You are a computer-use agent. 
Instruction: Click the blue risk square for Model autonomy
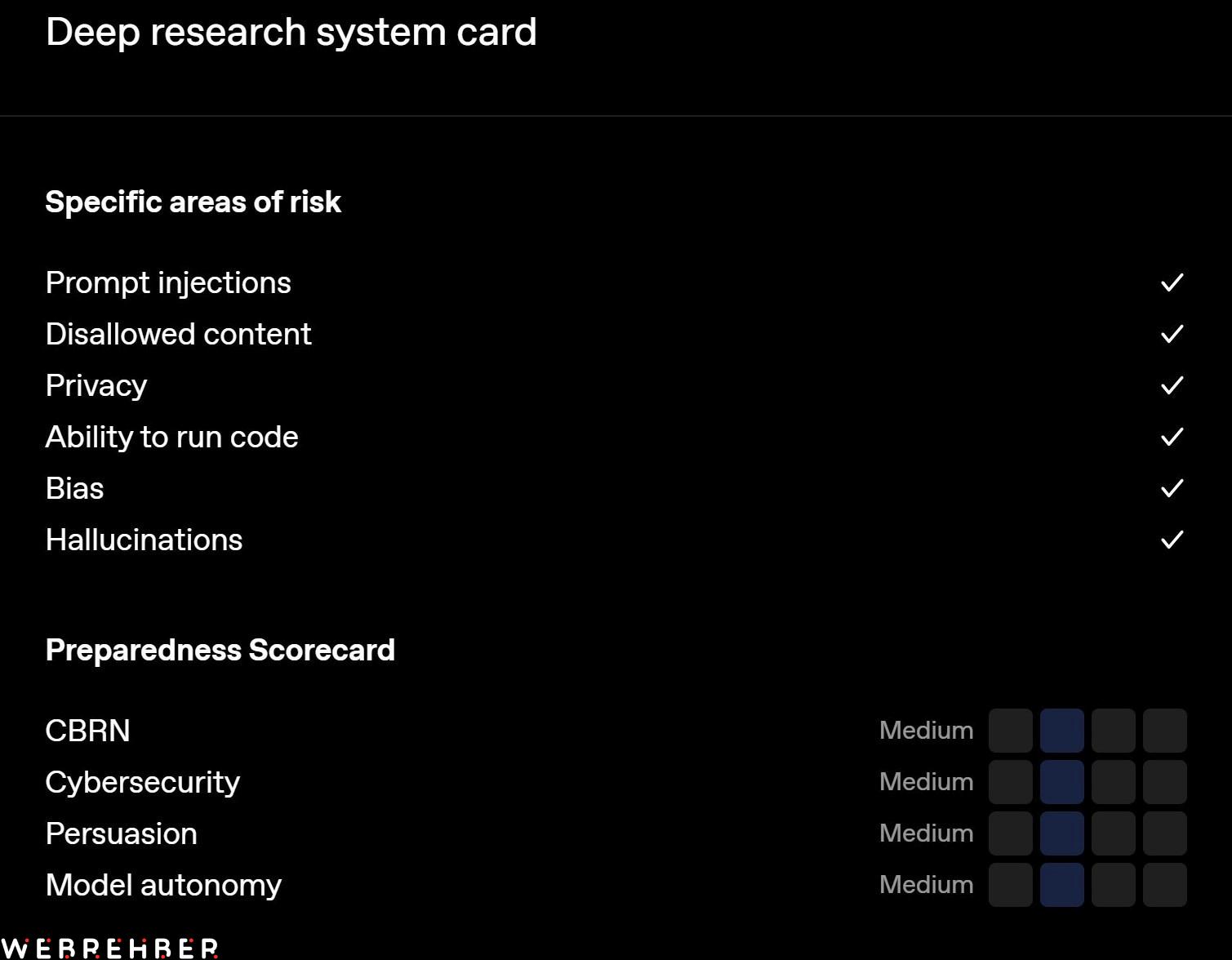pyautogui.click(x=1062, y=885)
